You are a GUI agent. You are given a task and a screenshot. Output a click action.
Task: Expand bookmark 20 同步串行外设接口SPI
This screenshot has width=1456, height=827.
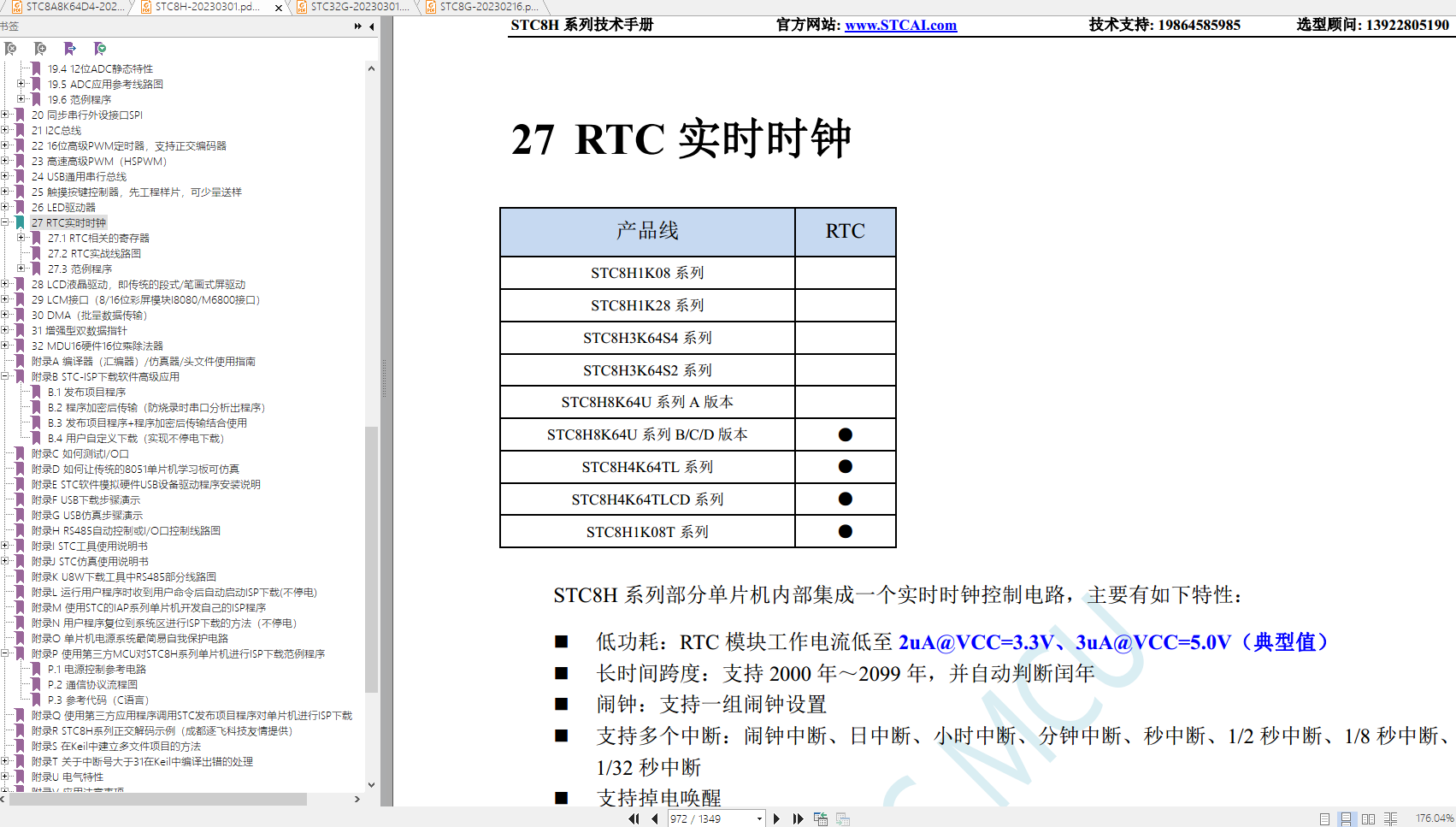pos(5,115)
